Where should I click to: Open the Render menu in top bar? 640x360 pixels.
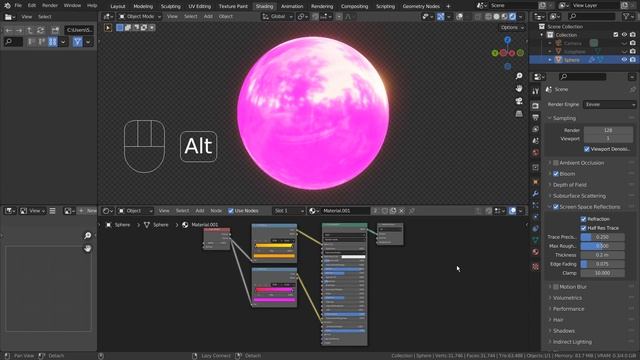[50, 6]
